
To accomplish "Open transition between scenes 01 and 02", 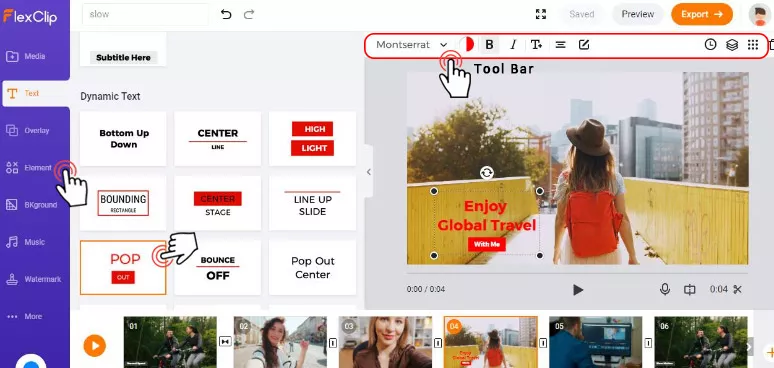I will pyautogui.click(x=225, y=342).
